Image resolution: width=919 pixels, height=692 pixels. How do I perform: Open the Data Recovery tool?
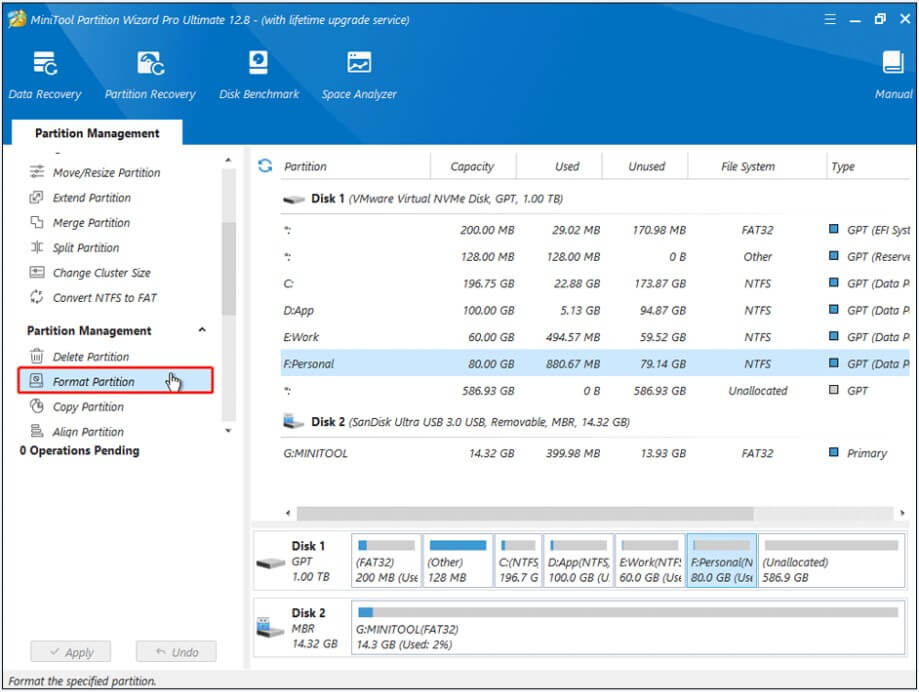coord(45,75)
